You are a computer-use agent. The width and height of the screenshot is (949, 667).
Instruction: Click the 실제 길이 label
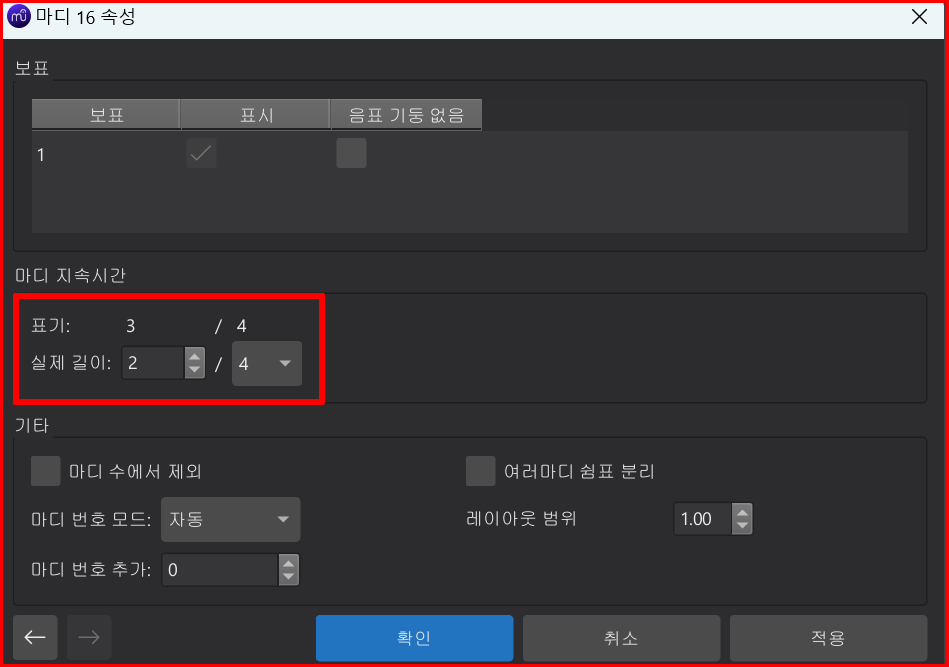point(71,363)
